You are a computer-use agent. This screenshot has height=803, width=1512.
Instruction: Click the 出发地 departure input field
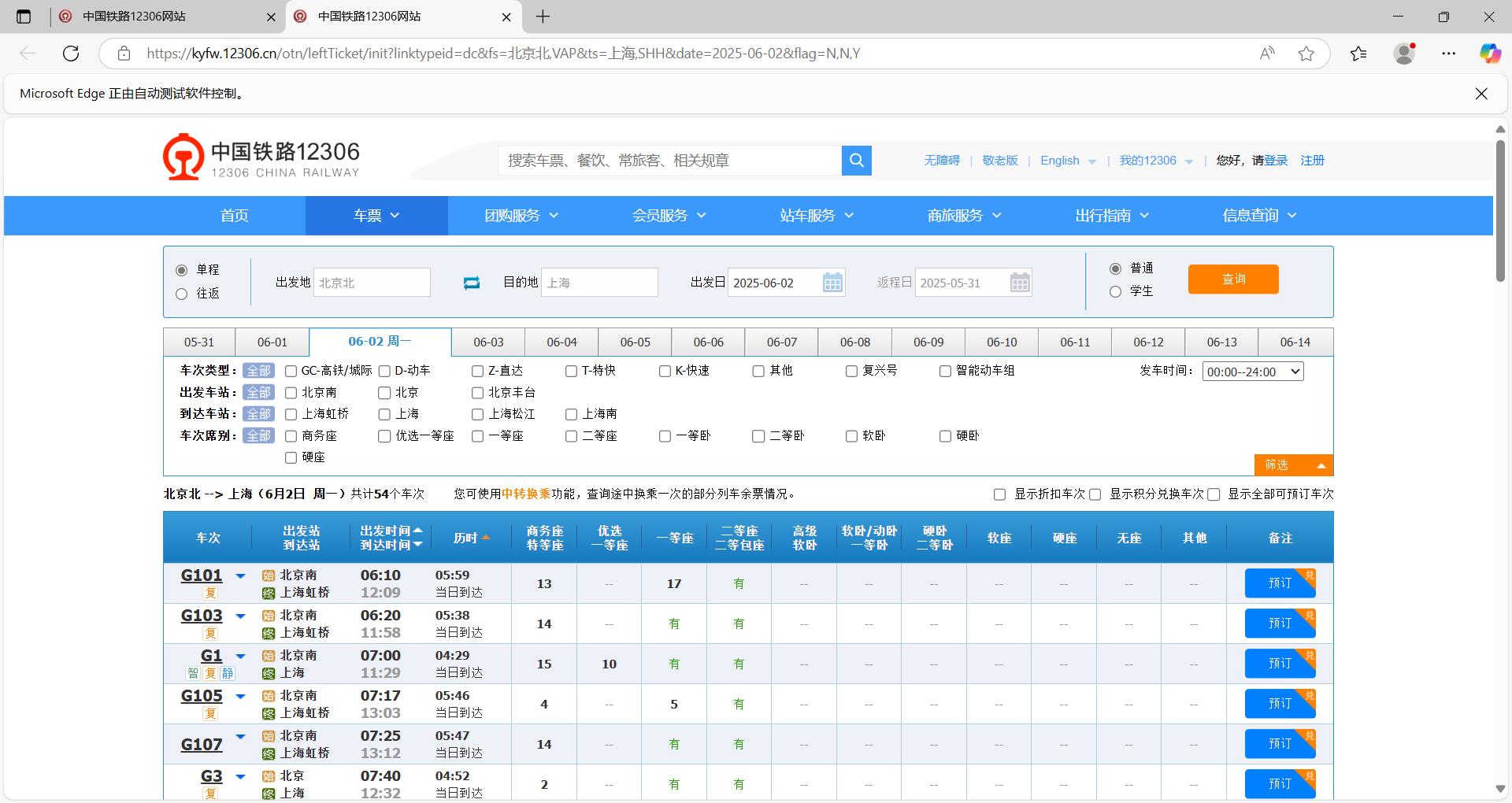(372, 283)
